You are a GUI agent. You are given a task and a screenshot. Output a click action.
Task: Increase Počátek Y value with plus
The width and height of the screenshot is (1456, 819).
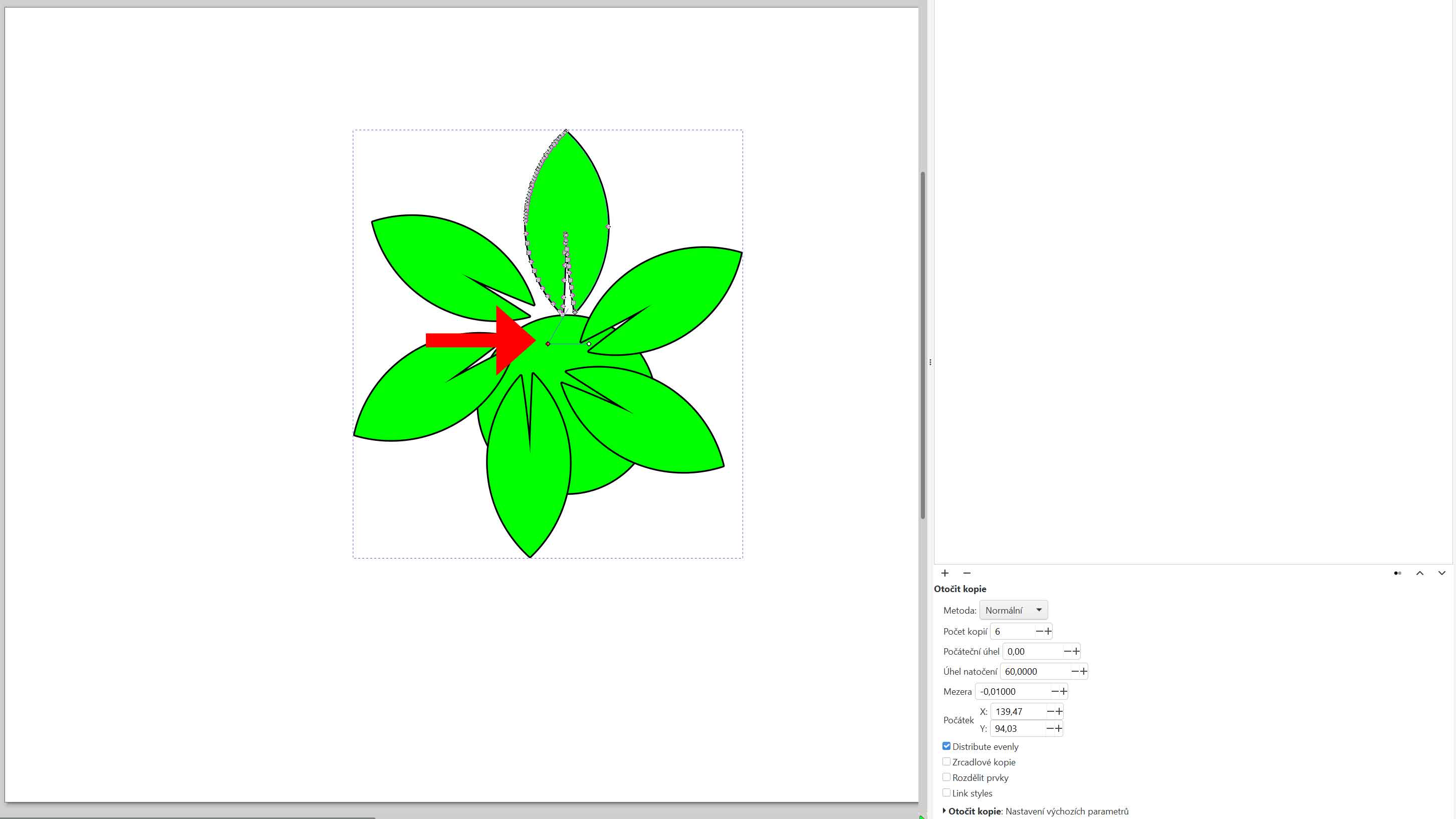point(1059,728)
